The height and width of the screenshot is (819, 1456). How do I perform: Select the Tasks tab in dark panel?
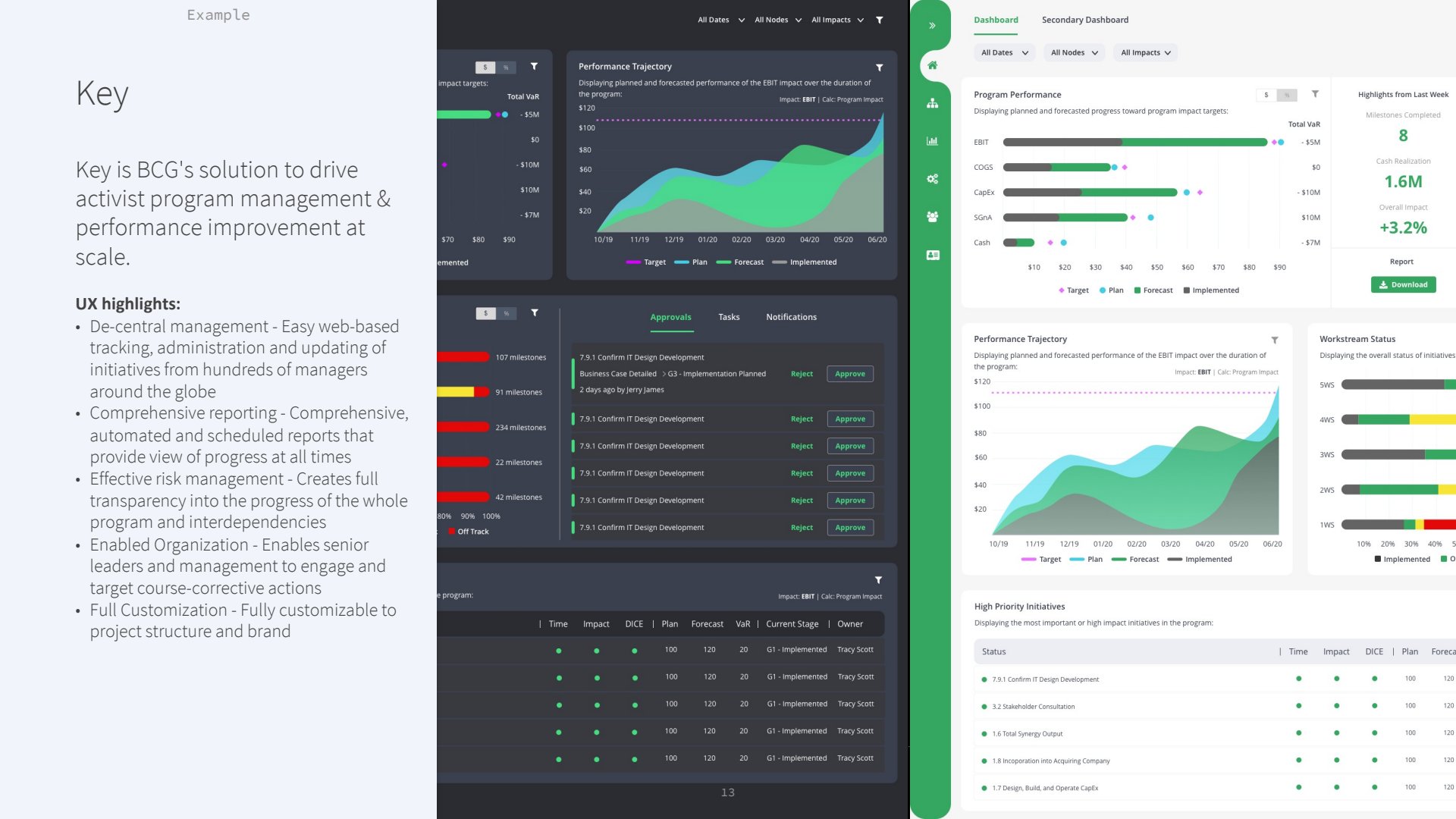(x=728, y=317)
